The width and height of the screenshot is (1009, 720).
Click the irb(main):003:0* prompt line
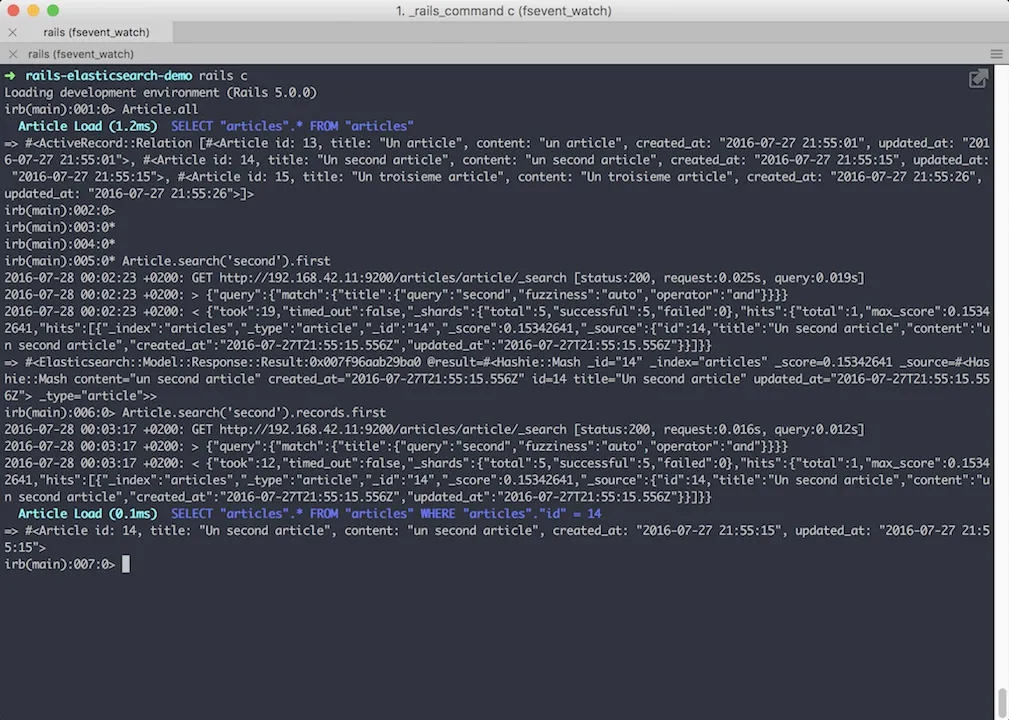click(x=60, y=227)
